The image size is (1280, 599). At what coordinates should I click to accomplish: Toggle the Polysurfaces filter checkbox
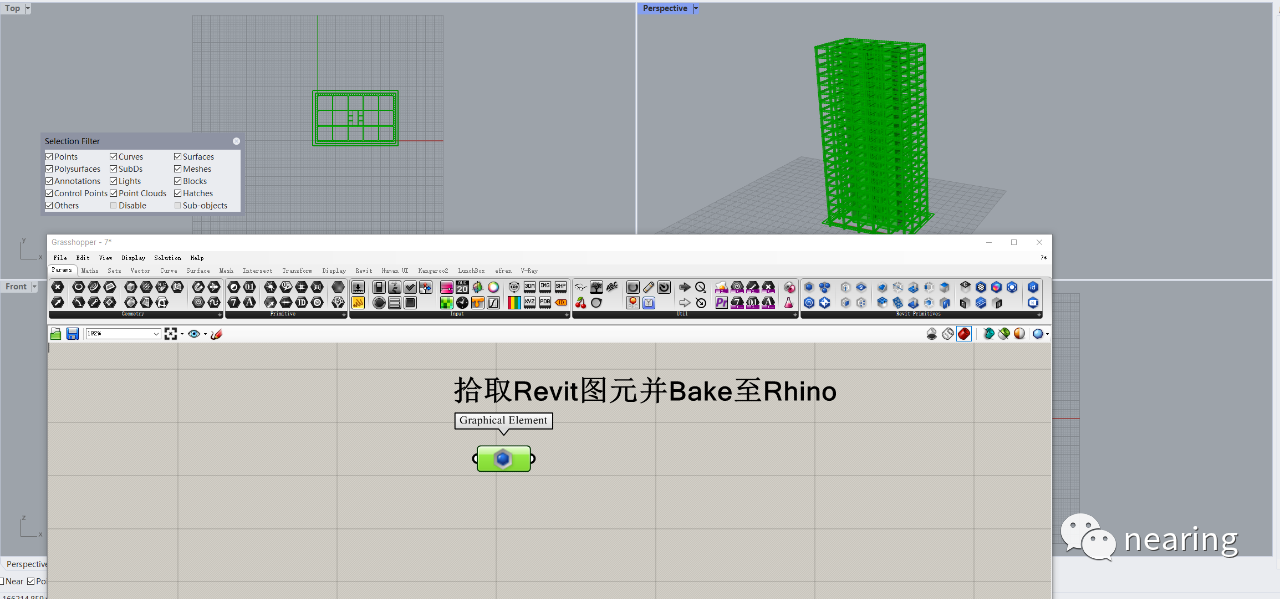(x=49, y=169)
